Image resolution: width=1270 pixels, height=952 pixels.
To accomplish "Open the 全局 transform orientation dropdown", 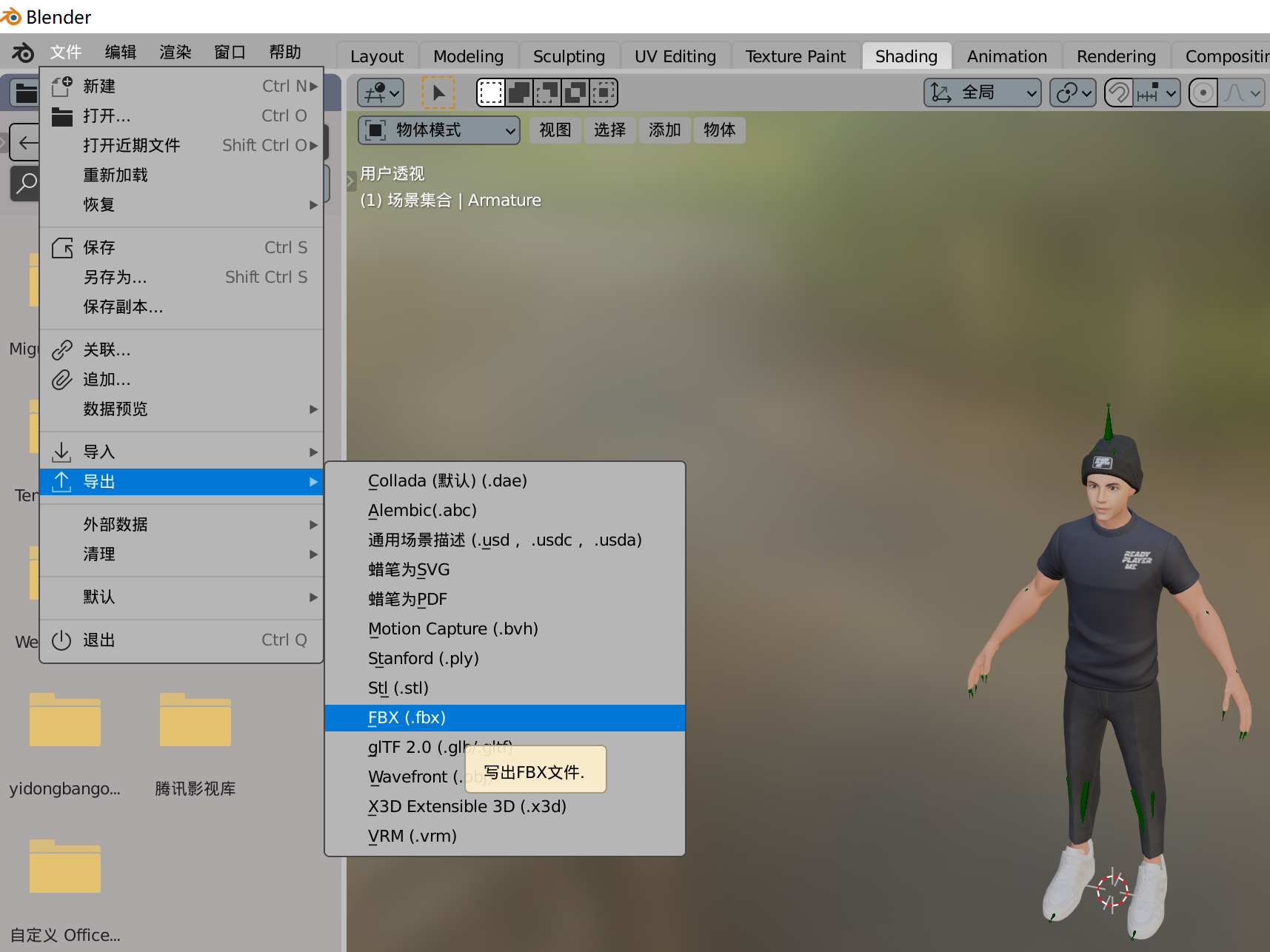I will tap(982, 92).
